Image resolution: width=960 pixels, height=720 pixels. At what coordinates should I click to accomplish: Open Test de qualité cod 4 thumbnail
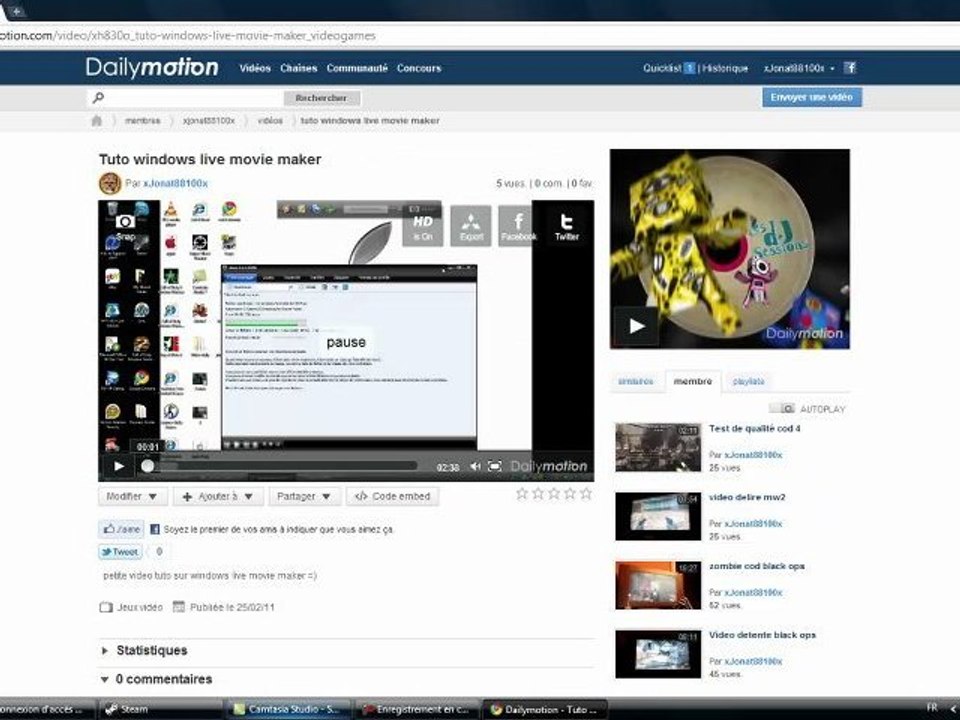click(x=658, y=448)
